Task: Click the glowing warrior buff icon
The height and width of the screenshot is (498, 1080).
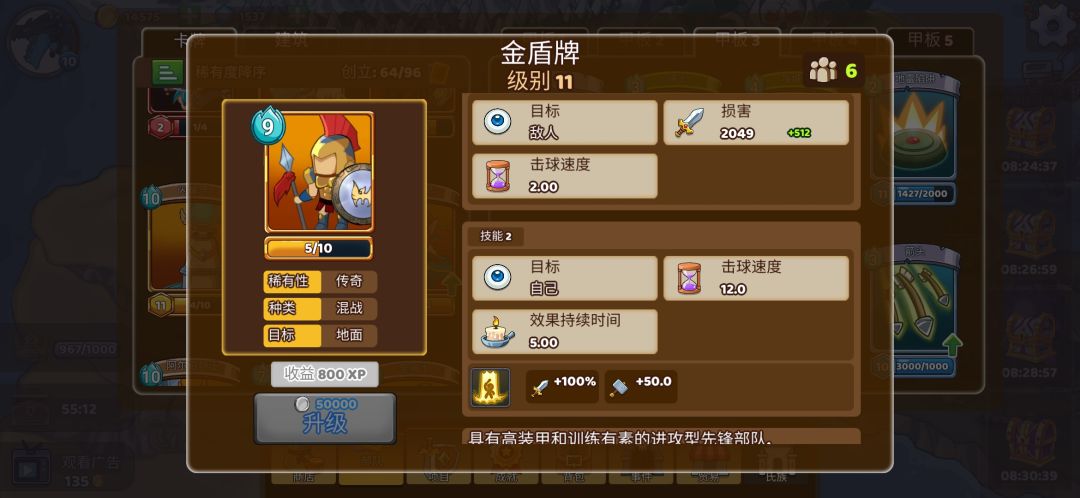Action: click(490, 387)
